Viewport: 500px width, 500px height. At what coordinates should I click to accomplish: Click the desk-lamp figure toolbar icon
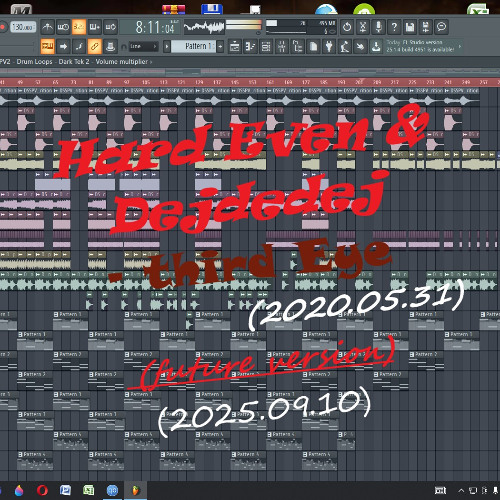(x=345, y=46)
